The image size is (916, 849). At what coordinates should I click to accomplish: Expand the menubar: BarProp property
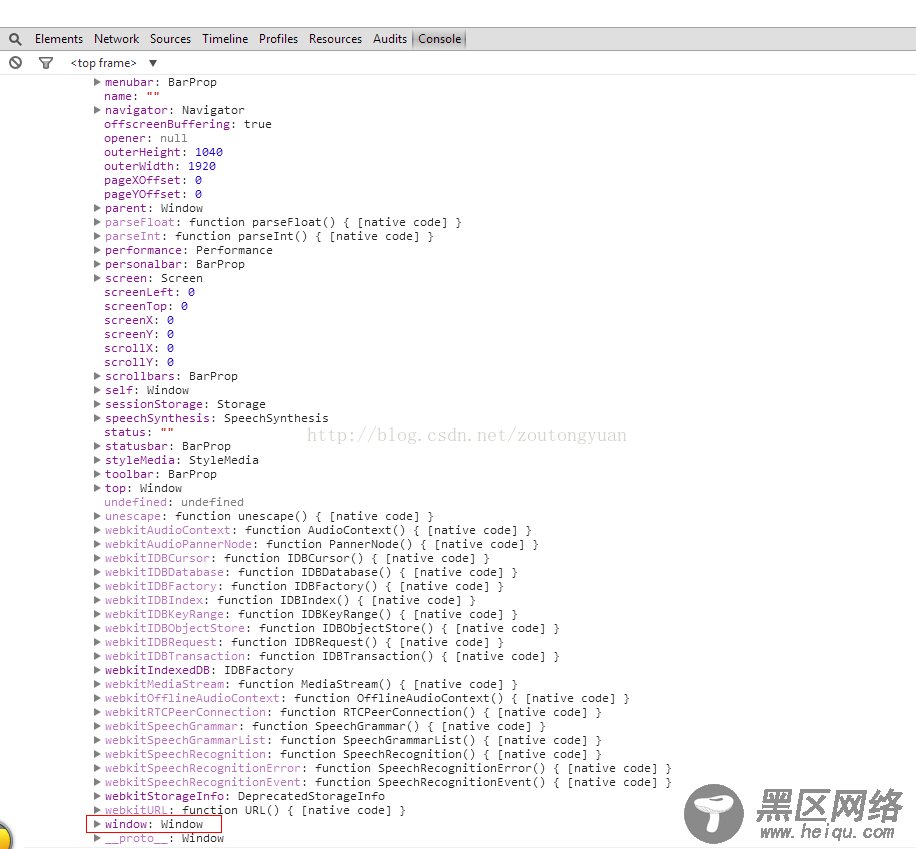pos(97,82)
